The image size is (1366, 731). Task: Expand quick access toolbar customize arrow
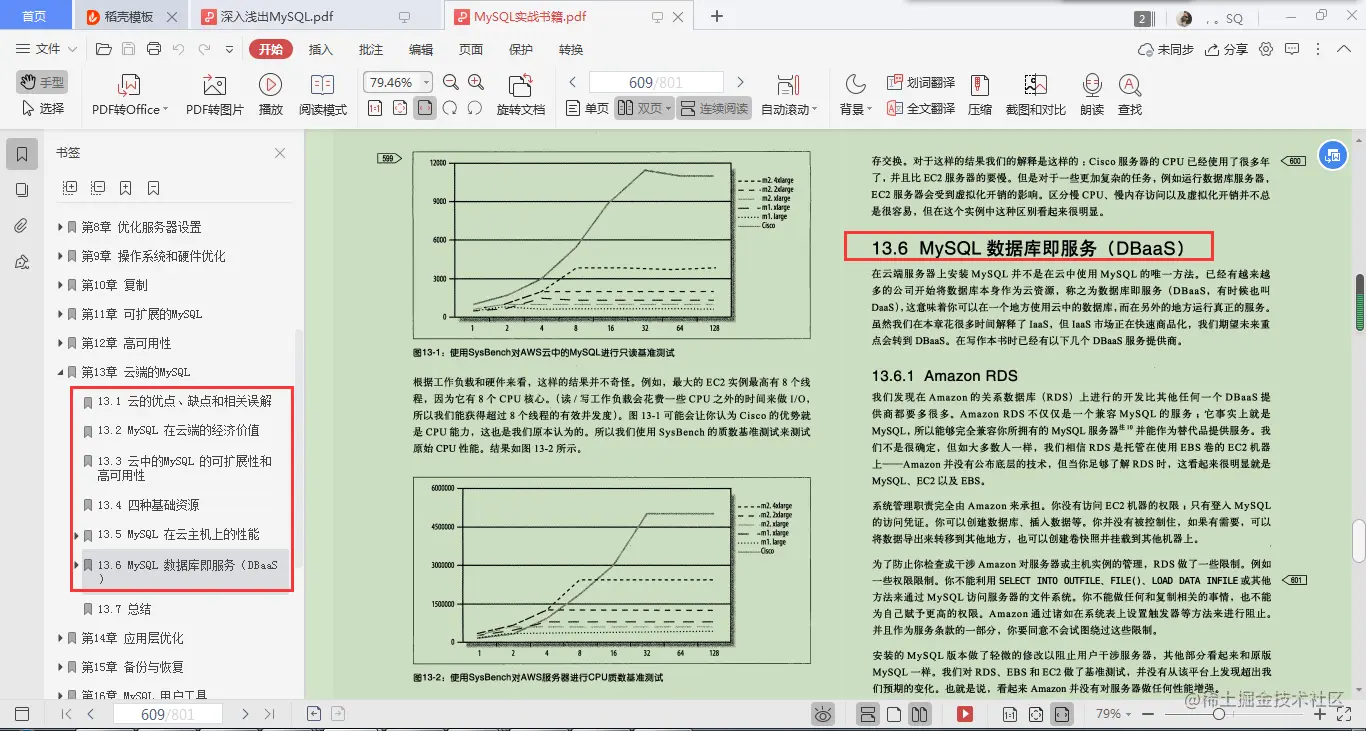point(228,49)
